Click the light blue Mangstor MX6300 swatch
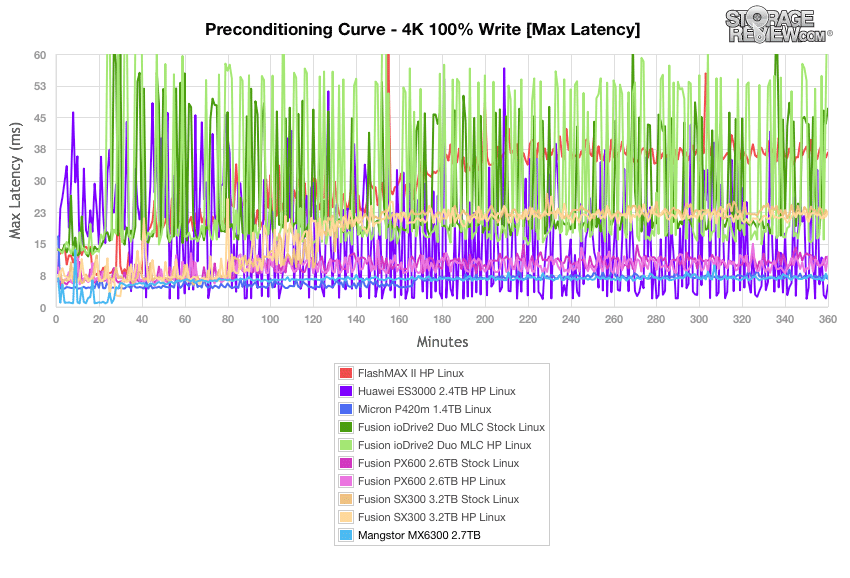This screenshot has width=850, height=578. (346, 535)
